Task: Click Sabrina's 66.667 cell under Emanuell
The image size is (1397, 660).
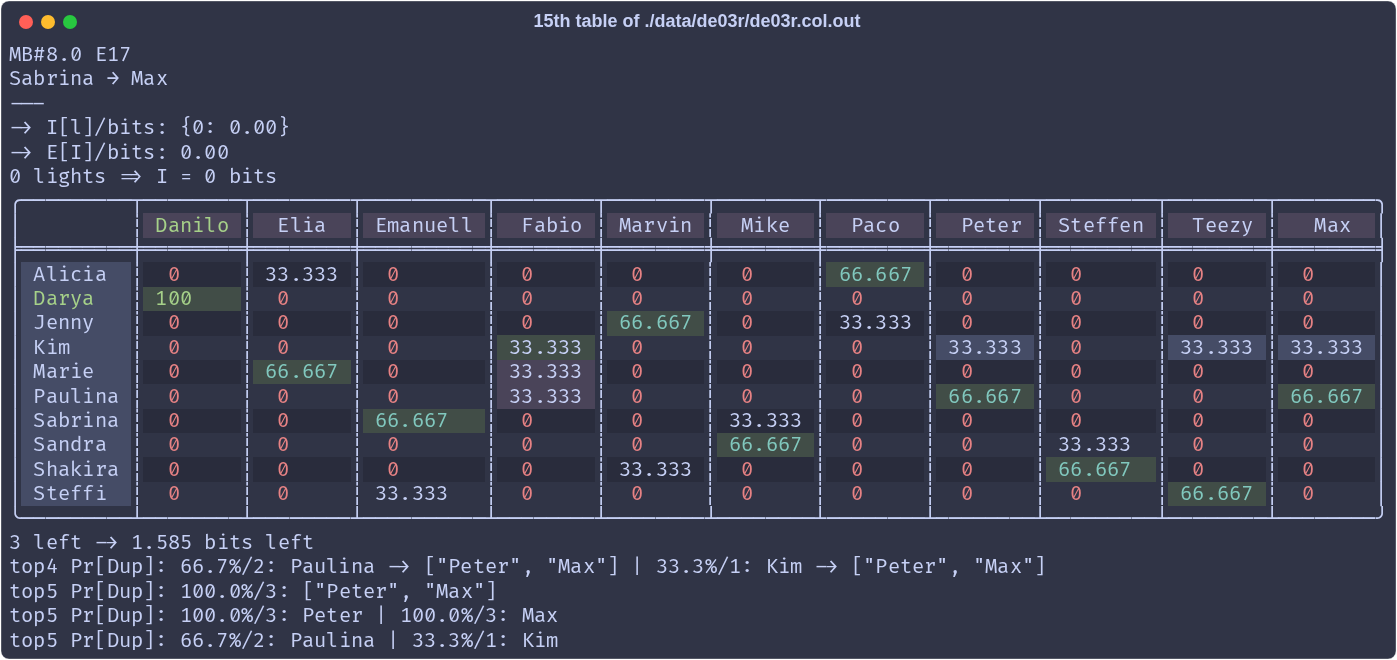Action: pos(424,421)
